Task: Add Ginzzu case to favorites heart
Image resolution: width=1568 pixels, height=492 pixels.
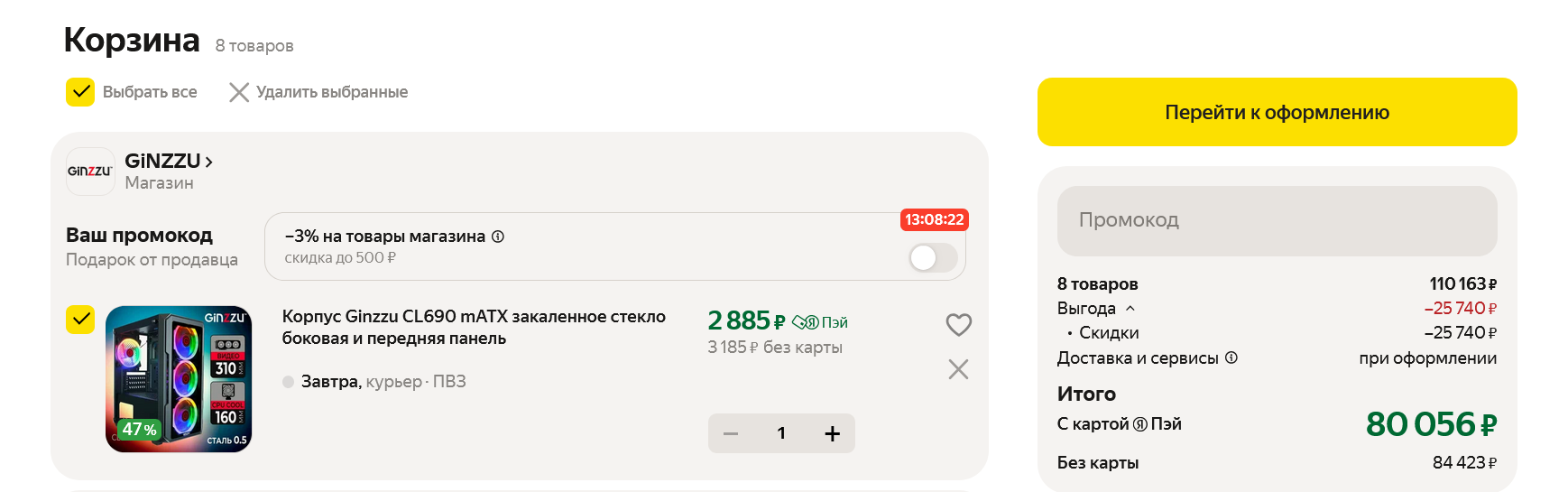Action: click(958, 325)
